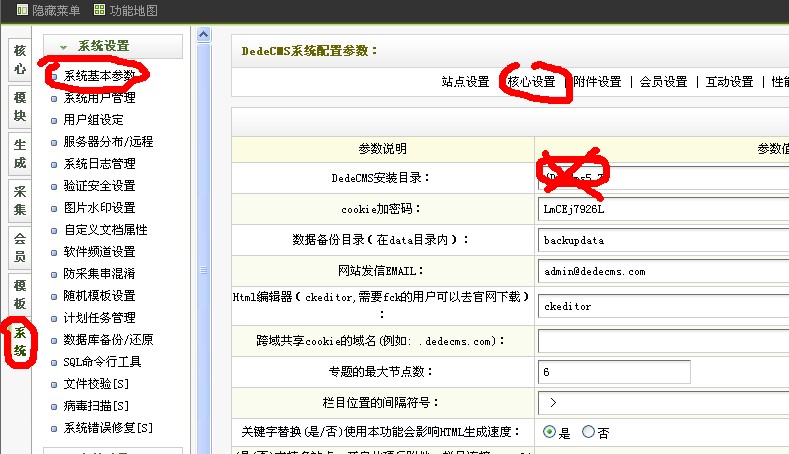
Task: Click the 功能地图 text link
Action: click(133, 10)
